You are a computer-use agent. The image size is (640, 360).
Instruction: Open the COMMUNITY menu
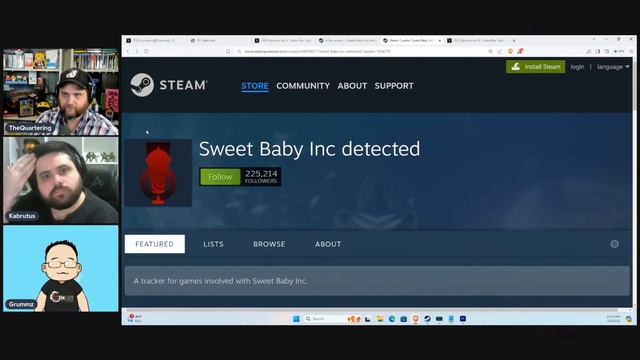(303, 86)
